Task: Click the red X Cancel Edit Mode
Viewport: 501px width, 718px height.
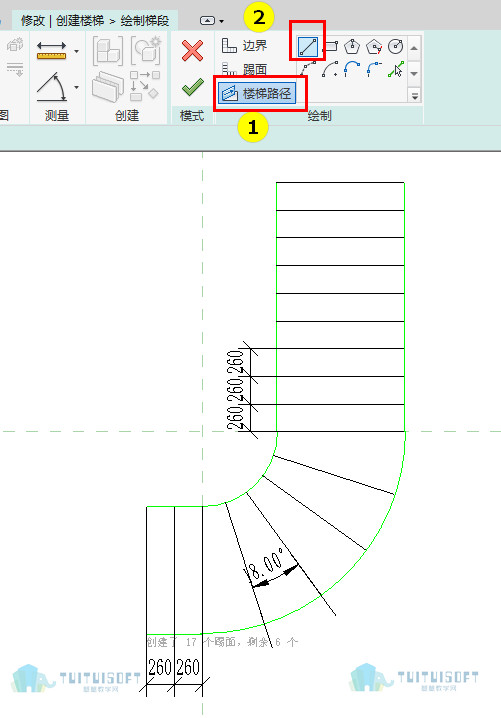Action: [192, 50]
